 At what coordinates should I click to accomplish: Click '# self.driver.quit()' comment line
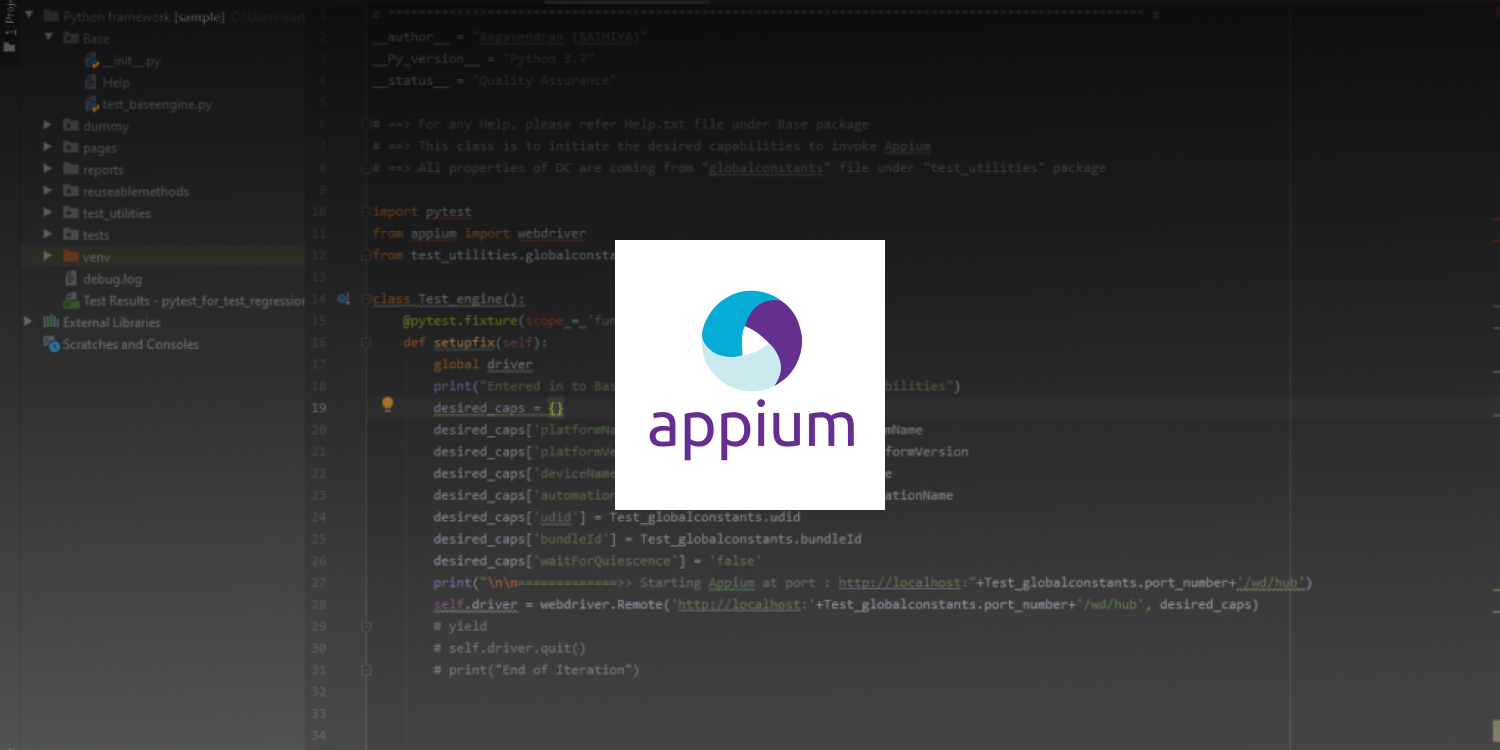(x=510, y=649)
